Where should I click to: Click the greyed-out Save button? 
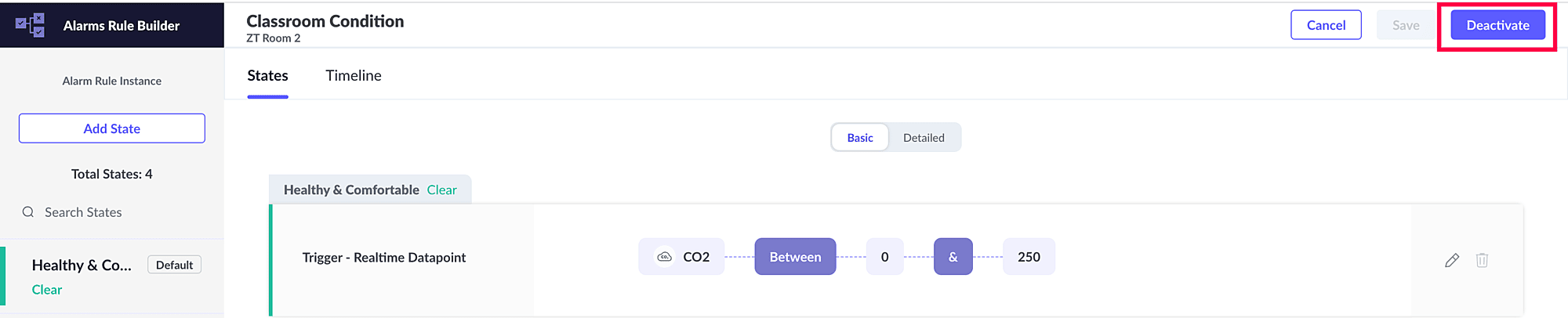(x=1406, y=25)
